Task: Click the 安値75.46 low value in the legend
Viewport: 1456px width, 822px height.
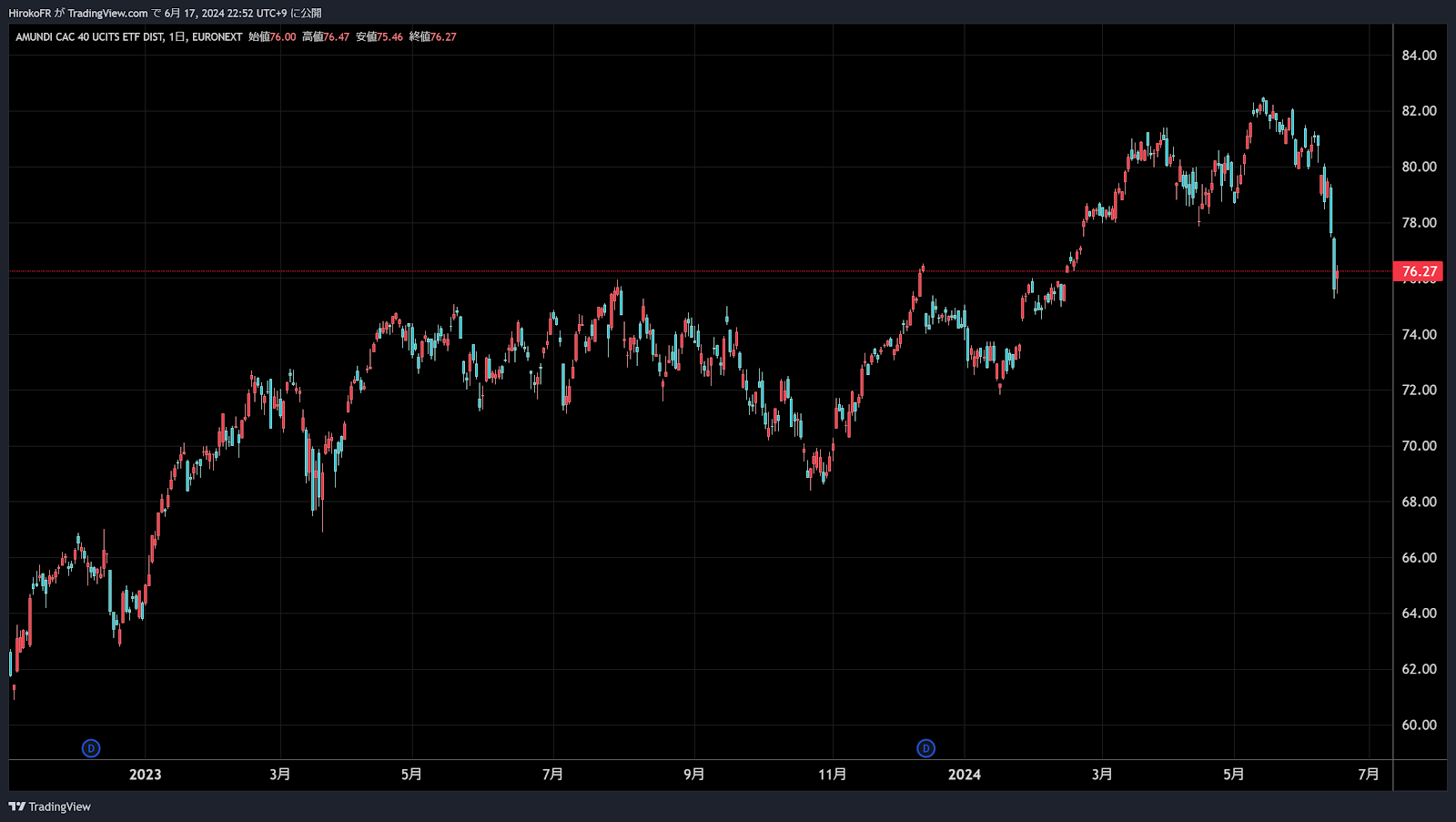Action: tap(379, 36)
